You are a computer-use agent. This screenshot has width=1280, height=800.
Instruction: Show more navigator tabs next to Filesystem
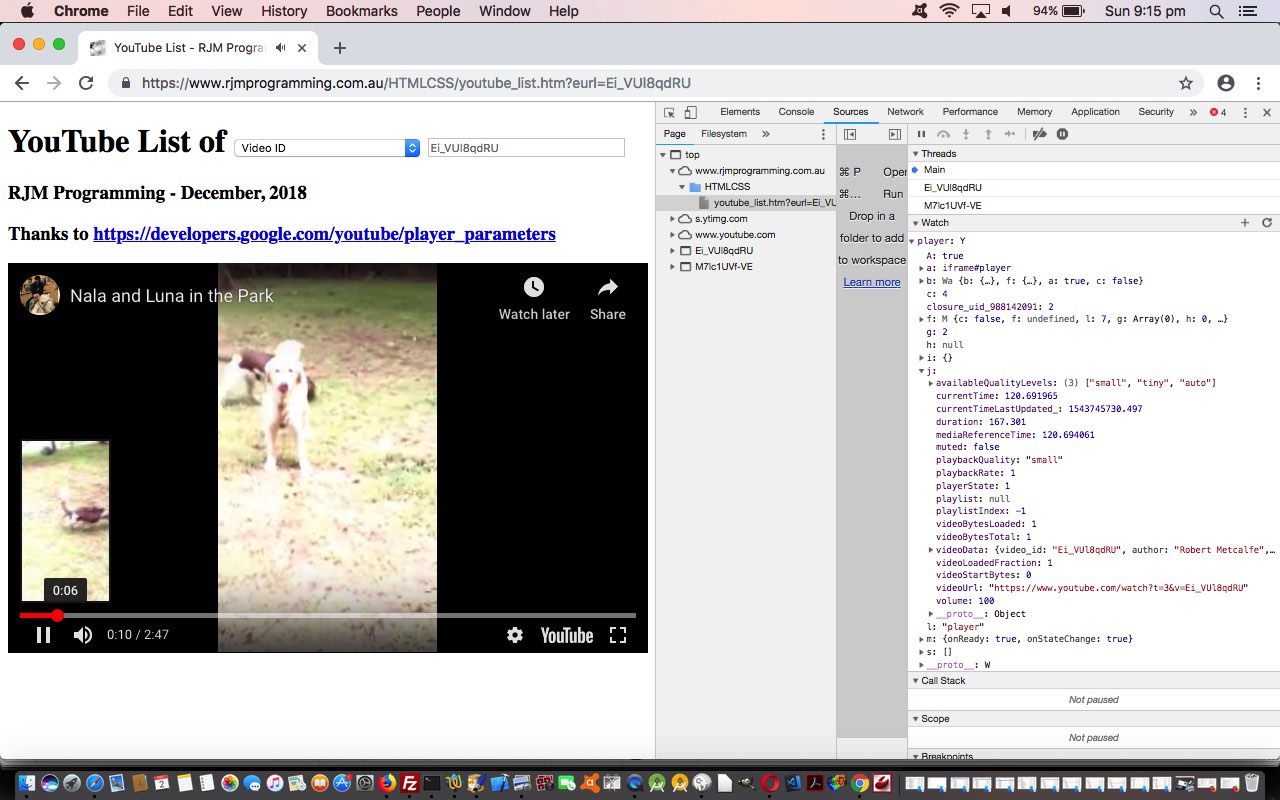tap(766, 134)
